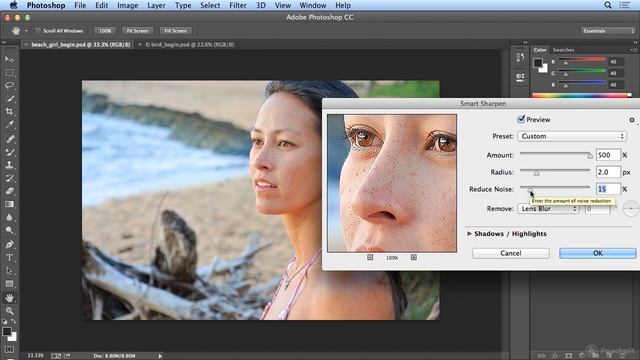
Task: Enable Scroll All Windows checkbox
Action: tap(38, 31)
